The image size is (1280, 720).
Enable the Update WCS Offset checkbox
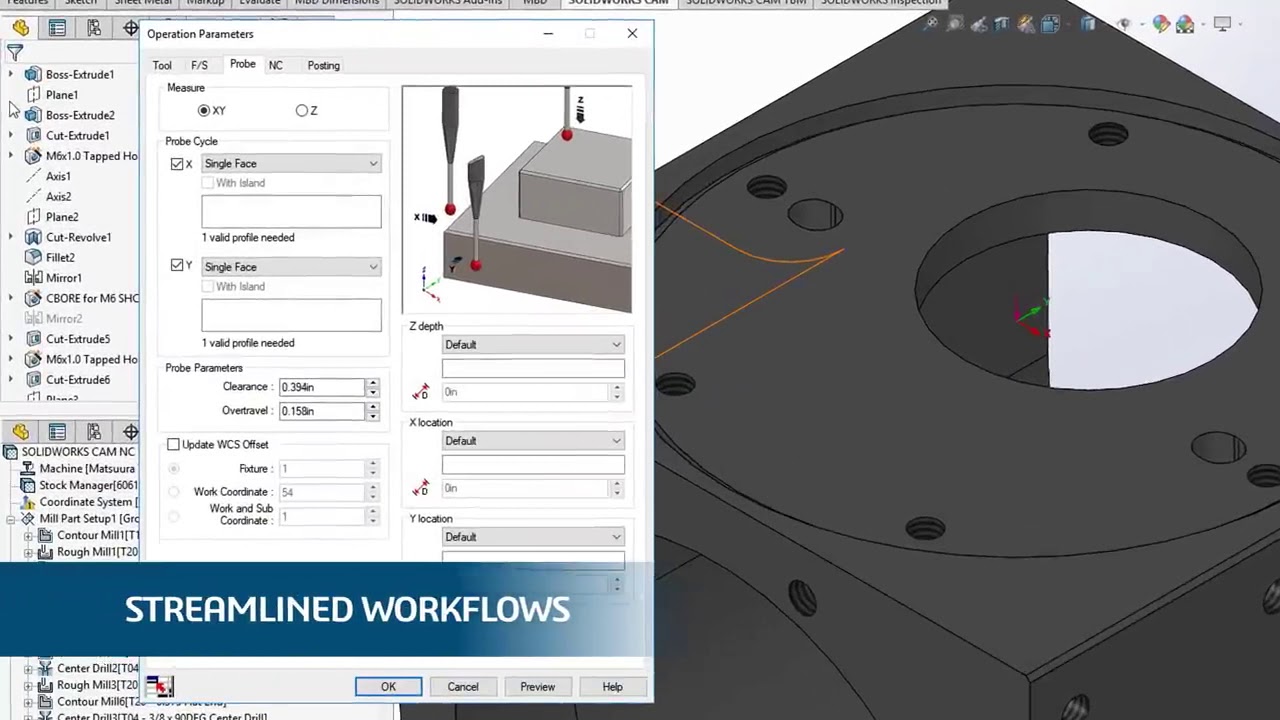pos(173,444)
